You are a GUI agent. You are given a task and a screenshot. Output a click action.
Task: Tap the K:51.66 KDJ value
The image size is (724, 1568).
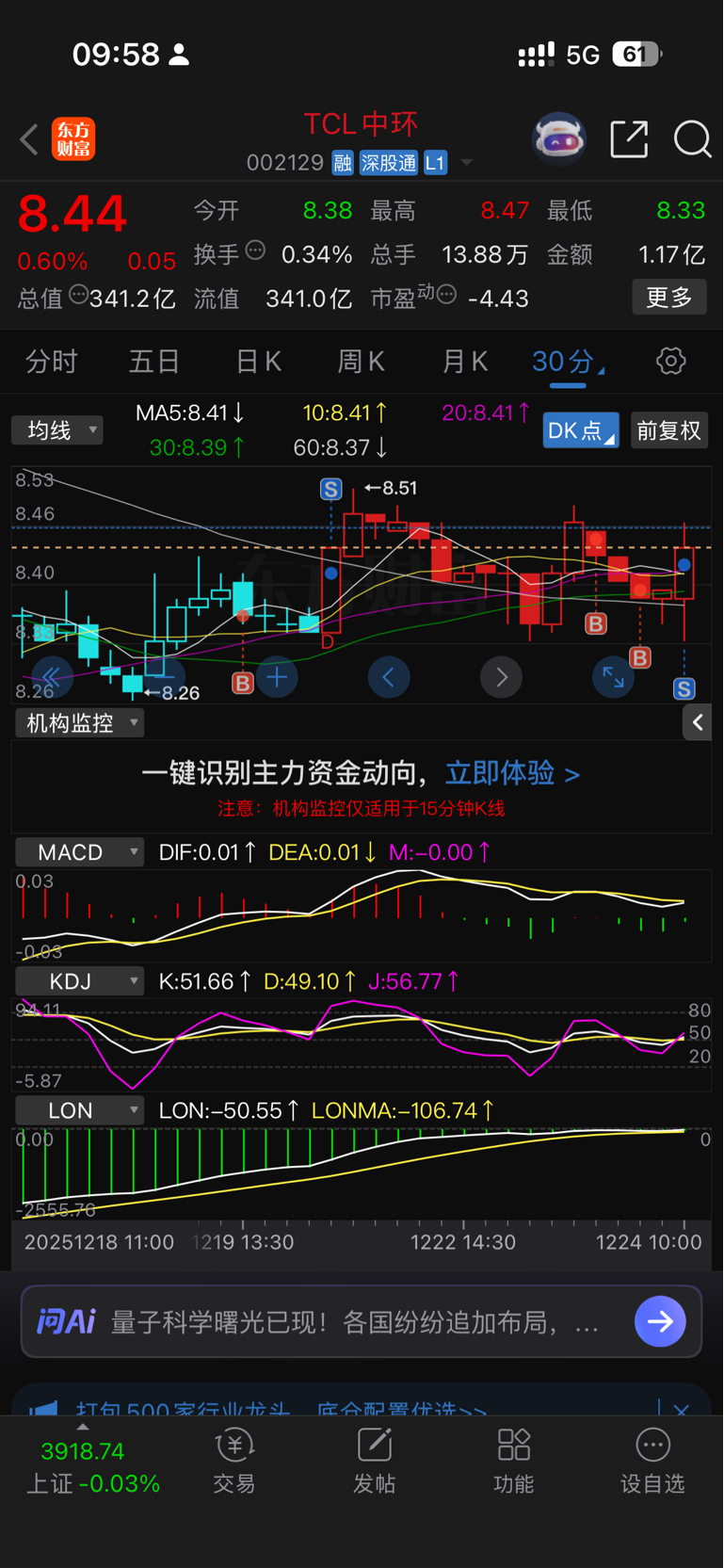tap(205, 981)
